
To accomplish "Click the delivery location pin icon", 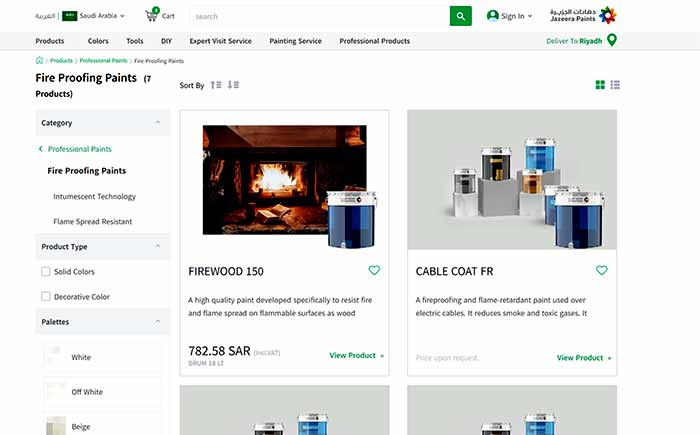I will pyautogui.click(x=612, y=40).
